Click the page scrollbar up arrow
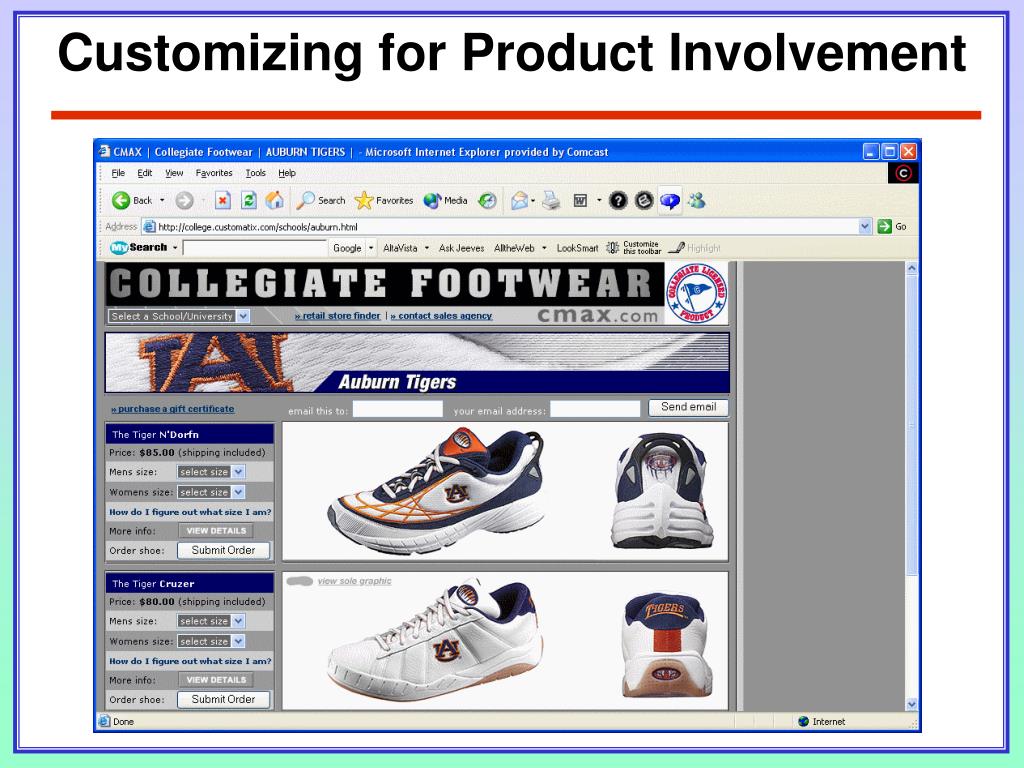This screenshot has height=768, width=1024. tap(912, 268)
